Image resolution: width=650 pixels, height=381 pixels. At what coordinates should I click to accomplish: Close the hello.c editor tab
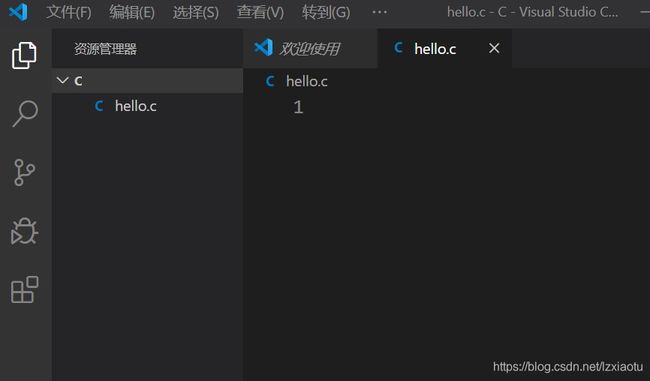[x=494, y=48]
